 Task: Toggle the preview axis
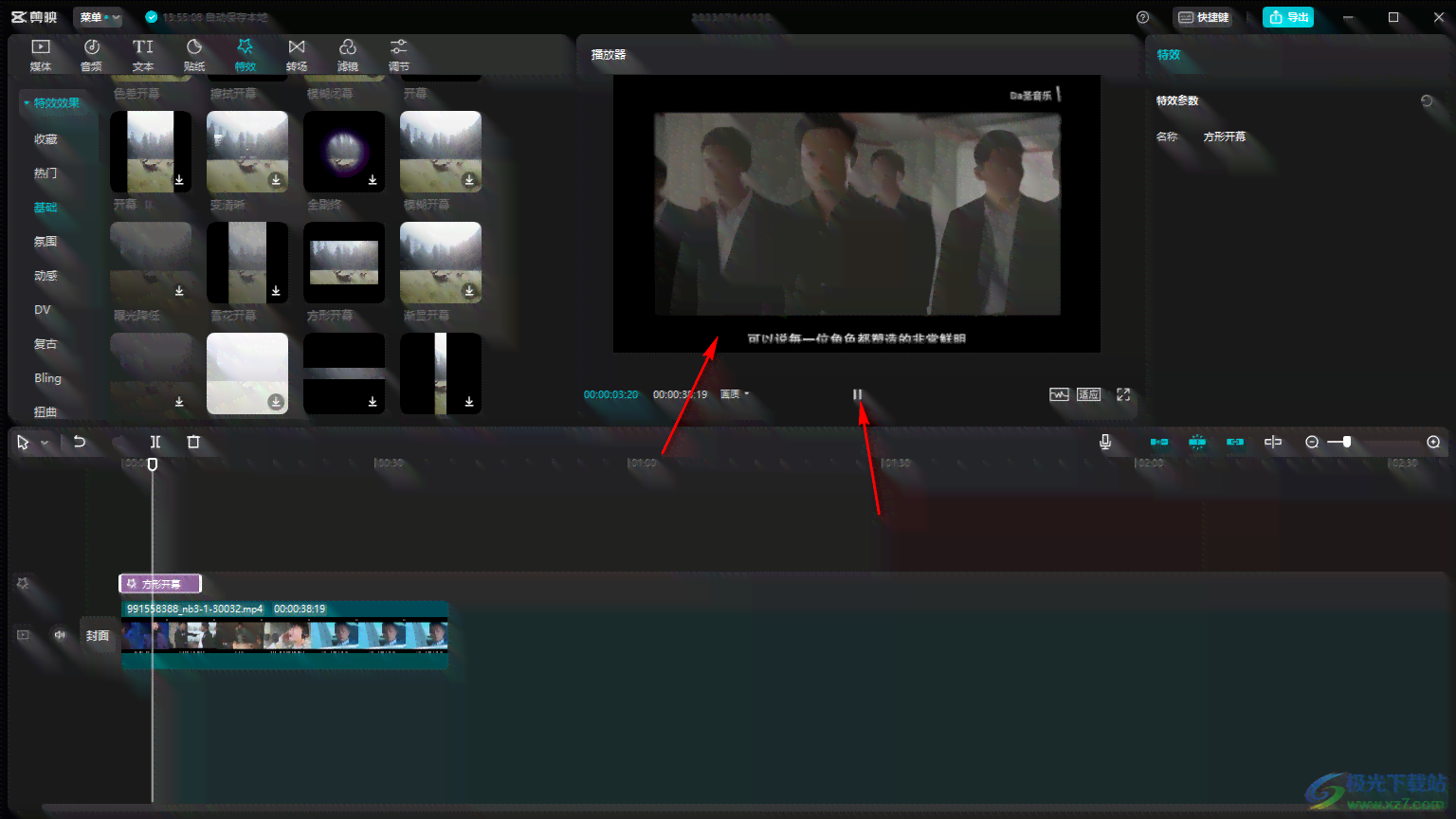[x=1273, y=442]
